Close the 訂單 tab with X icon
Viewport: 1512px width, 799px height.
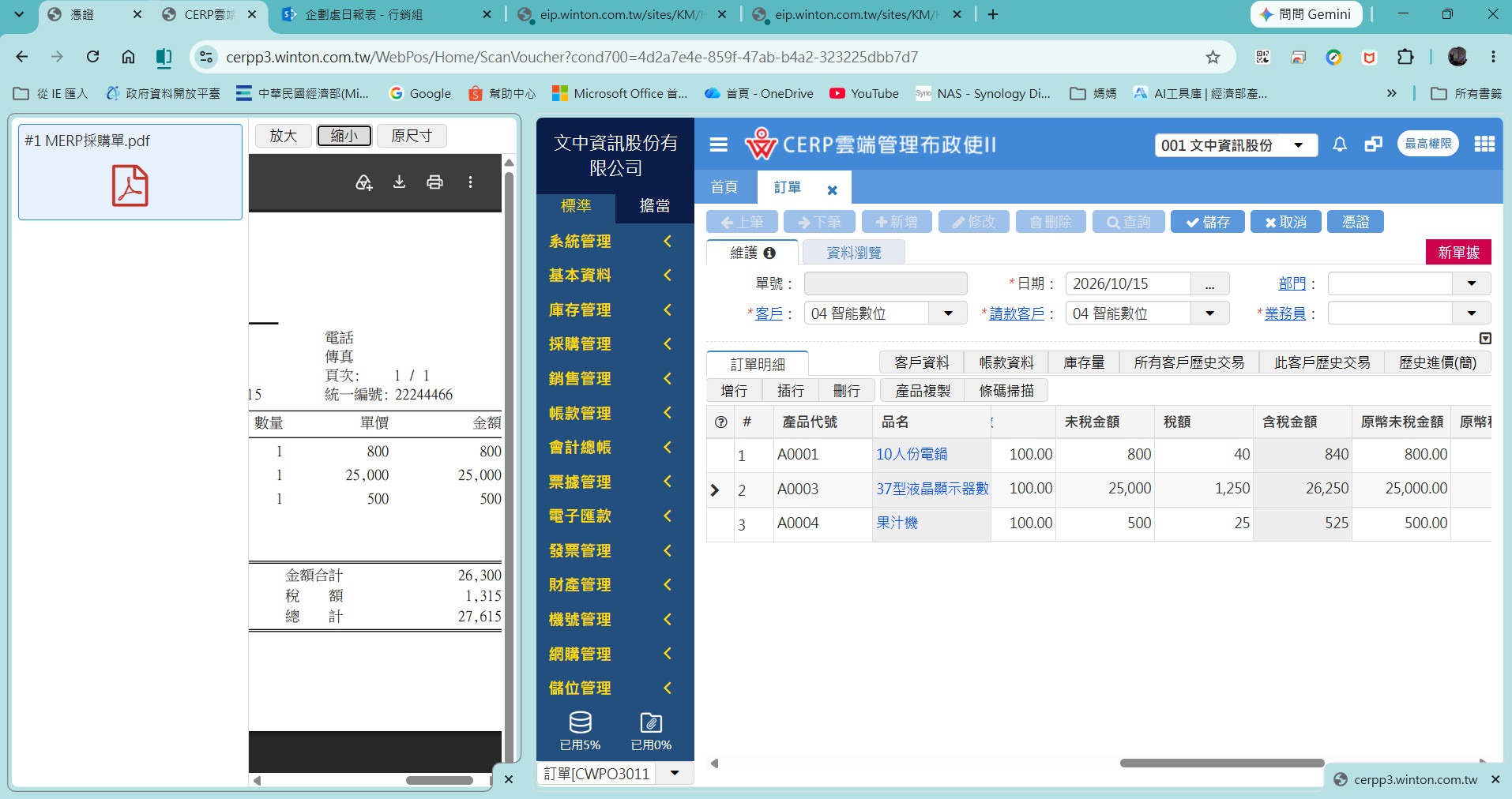pos(832,189)
